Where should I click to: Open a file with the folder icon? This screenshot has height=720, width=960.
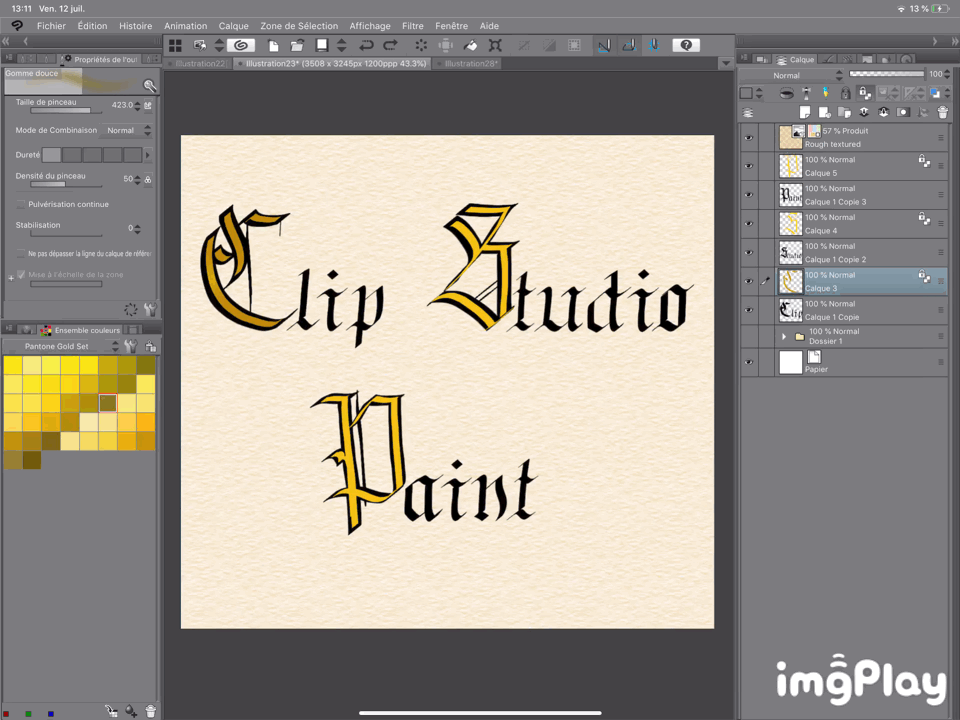coord(297,45)
